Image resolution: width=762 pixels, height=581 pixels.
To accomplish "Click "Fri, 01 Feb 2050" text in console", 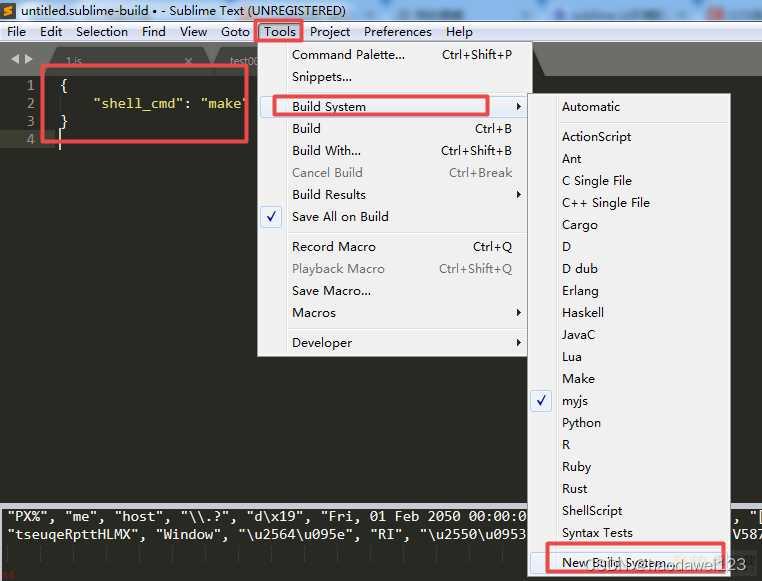I will coord(390,516).
